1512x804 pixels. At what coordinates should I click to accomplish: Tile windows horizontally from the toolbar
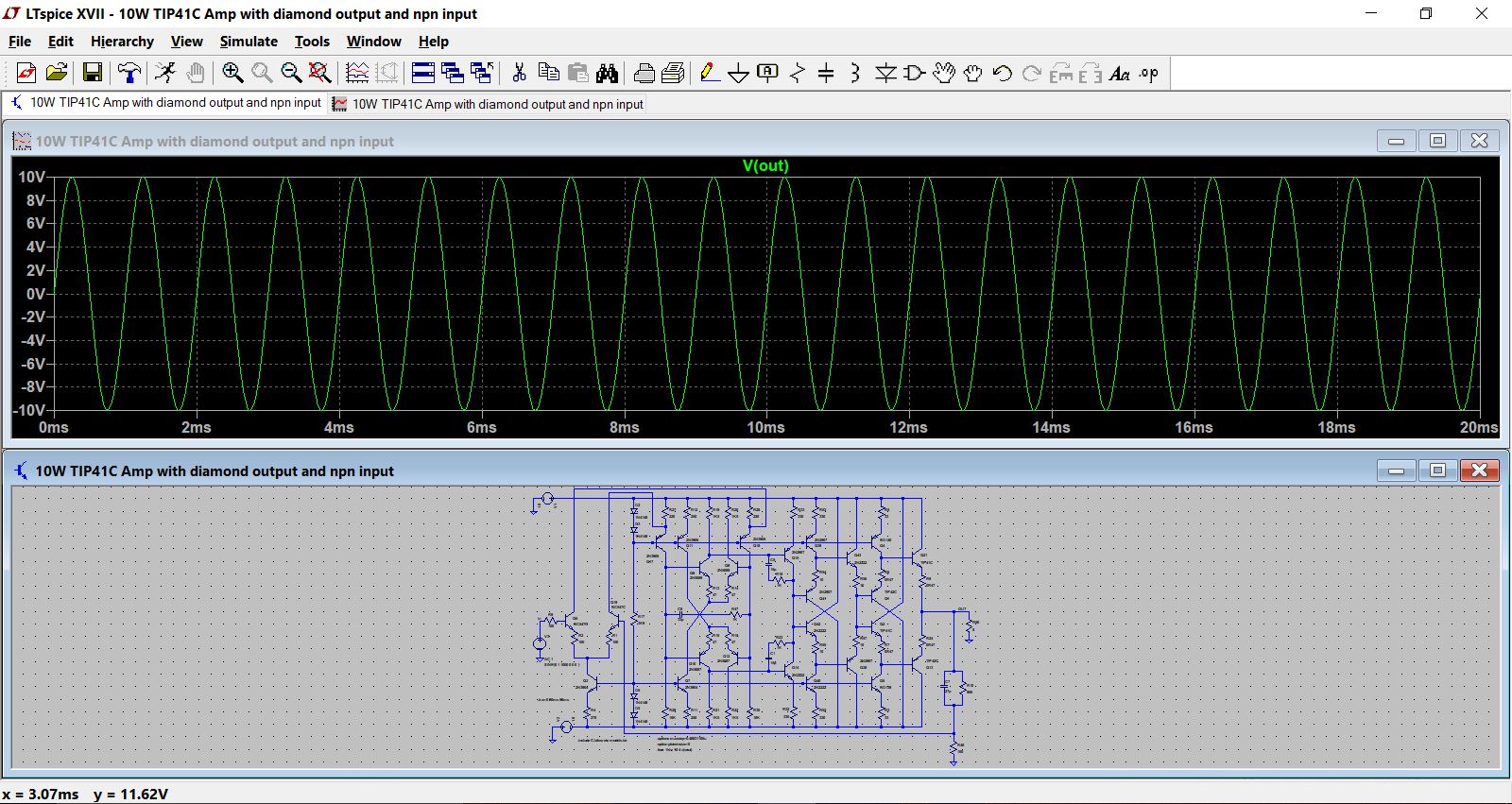(423, 73)
